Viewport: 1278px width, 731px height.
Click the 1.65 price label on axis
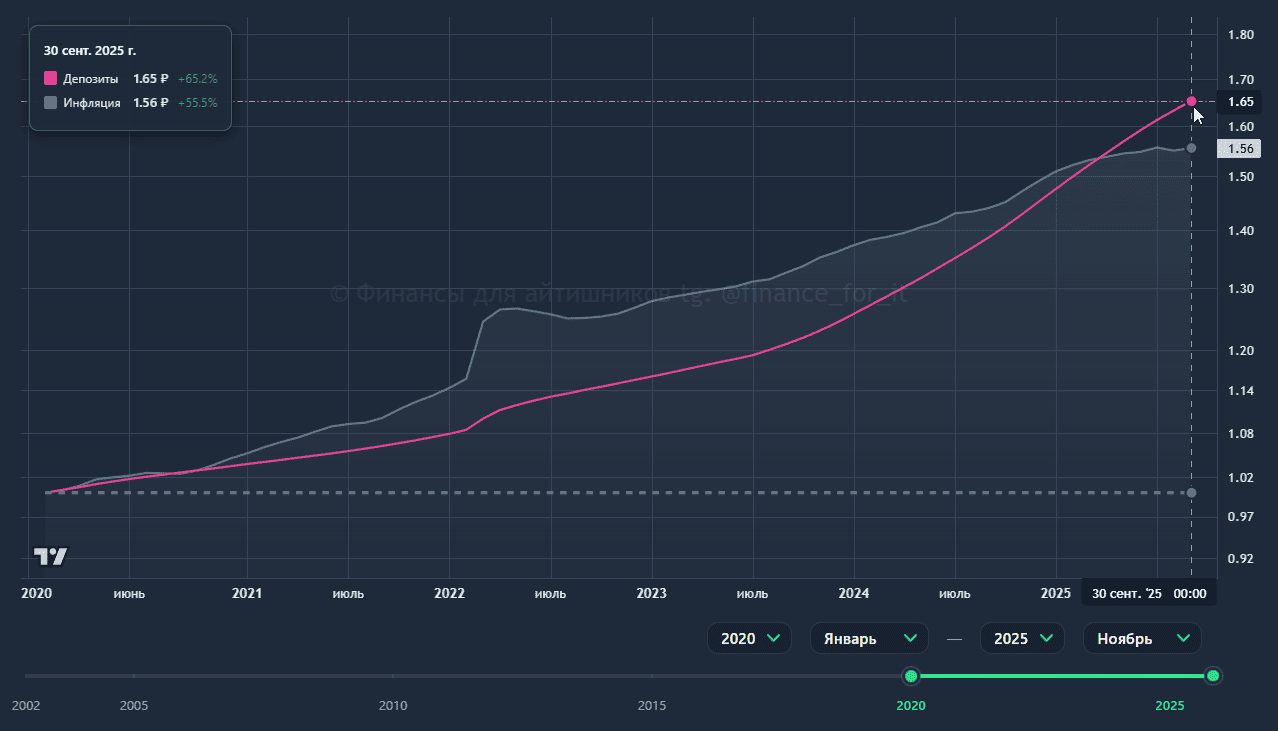[x=1239, y=101]
